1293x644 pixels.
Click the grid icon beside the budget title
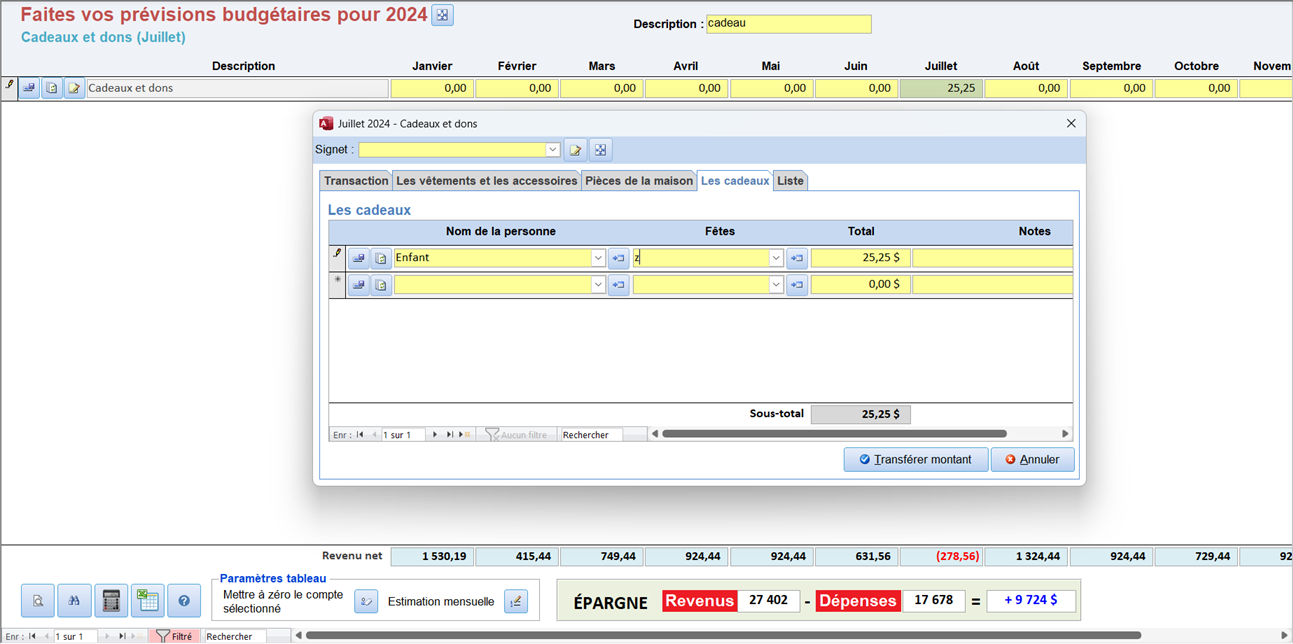point(443,15)
